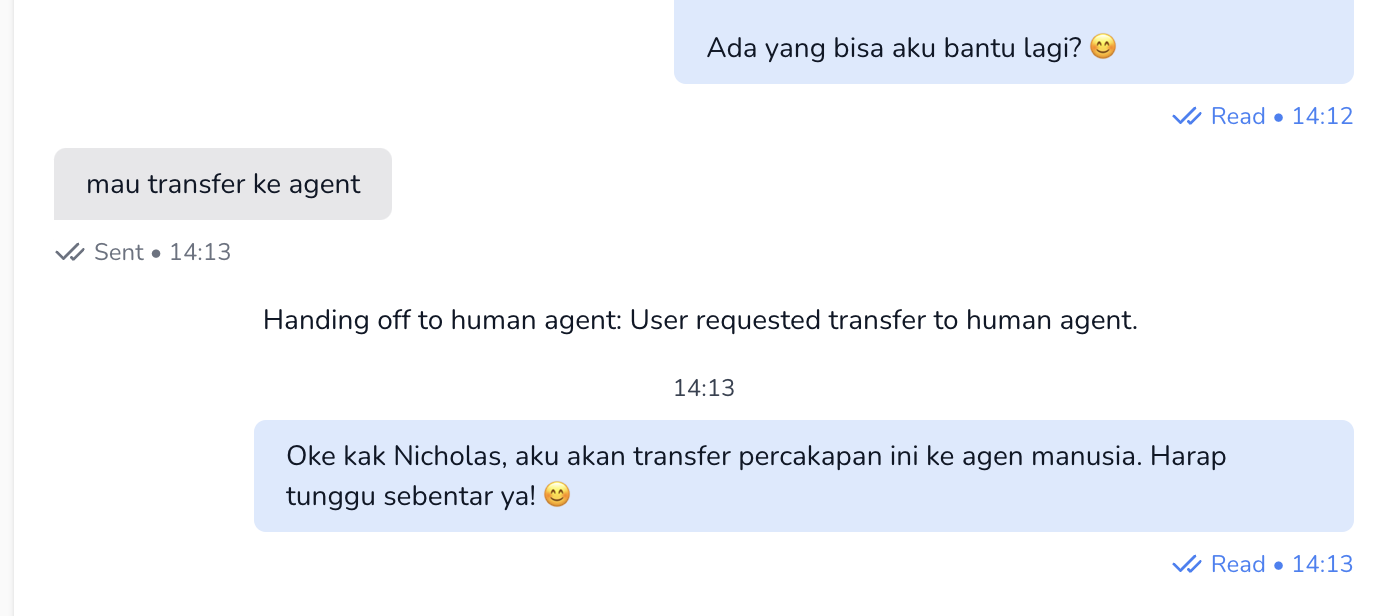This screenshot has width=1394, height=616.
Task: Click the 14:13 time beside the last Read
Action: tap(1322, 565)
